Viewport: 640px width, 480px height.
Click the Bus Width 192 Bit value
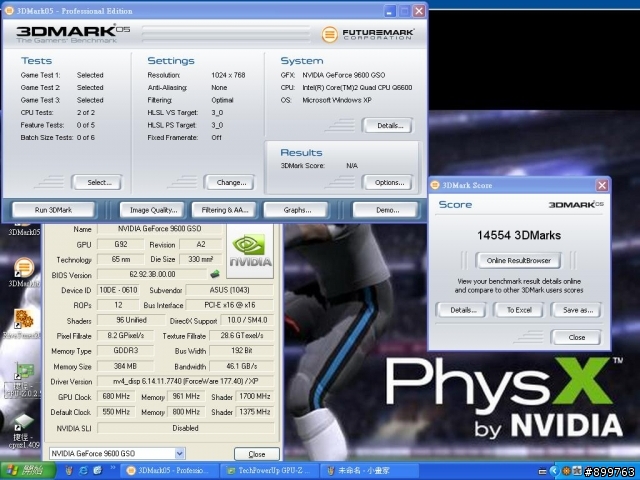click(242, 351)
